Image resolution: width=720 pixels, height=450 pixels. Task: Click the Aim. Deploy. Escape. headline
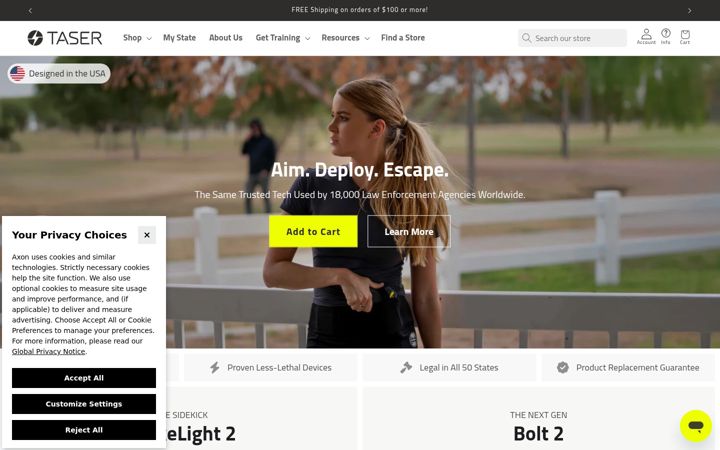pos(360,170)
